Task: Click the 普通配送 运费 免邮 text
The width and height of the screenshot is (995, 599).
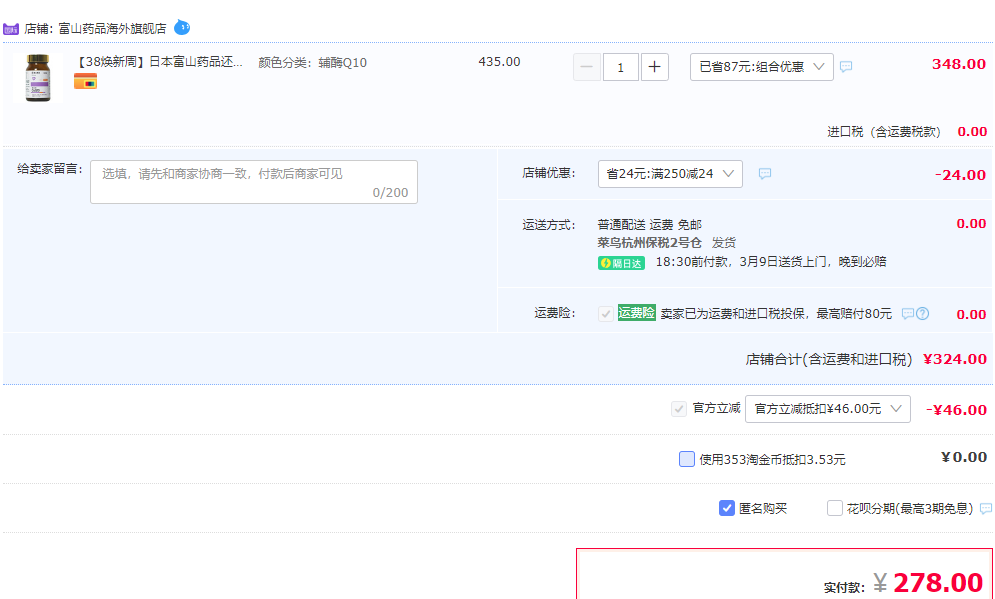Action: (x=650, y=225)
